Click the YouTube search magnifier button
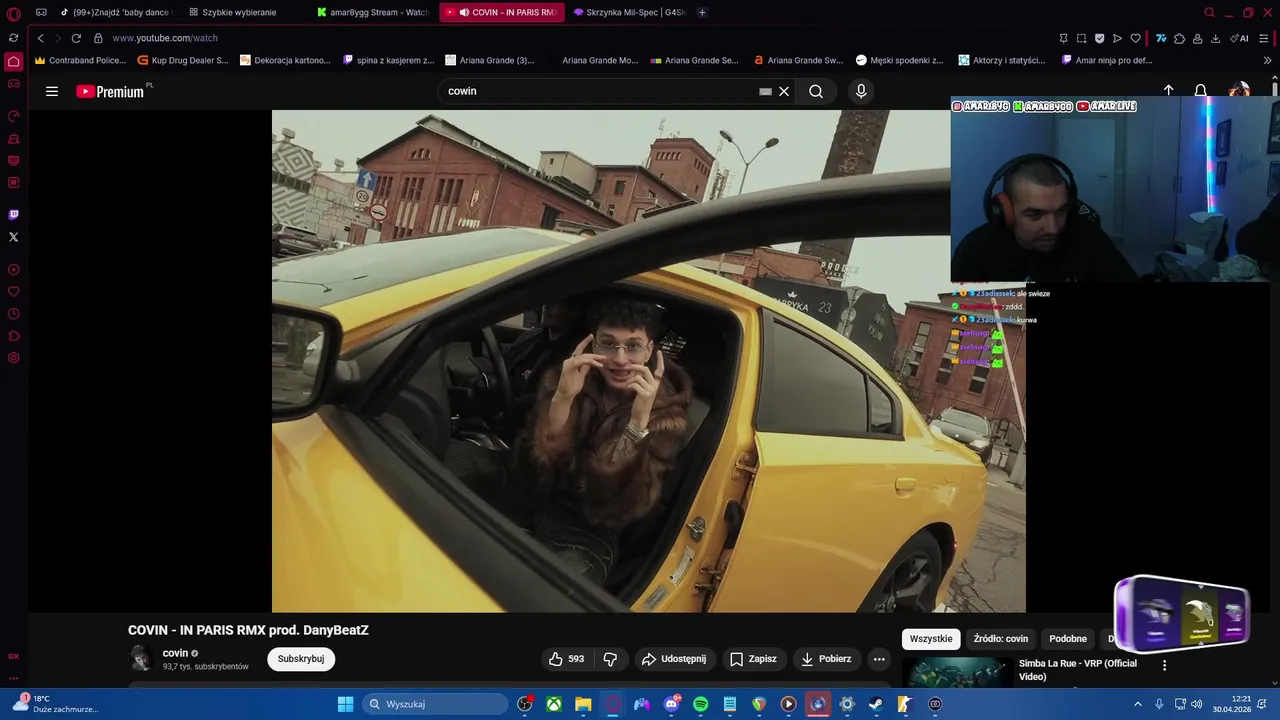The height and width of the screenshot is (720, 1280). 816,91
